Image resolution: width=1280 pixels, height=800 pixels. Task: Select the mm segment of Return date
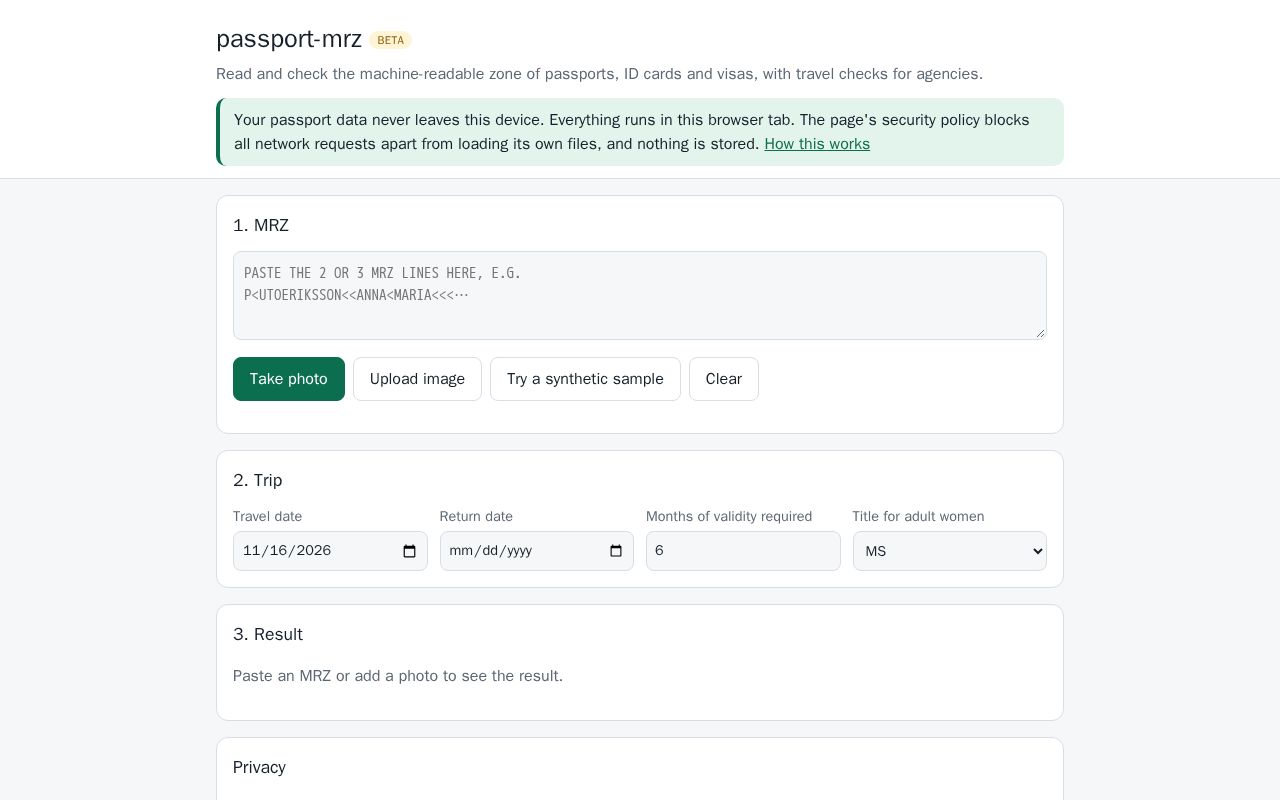[461, 551]
